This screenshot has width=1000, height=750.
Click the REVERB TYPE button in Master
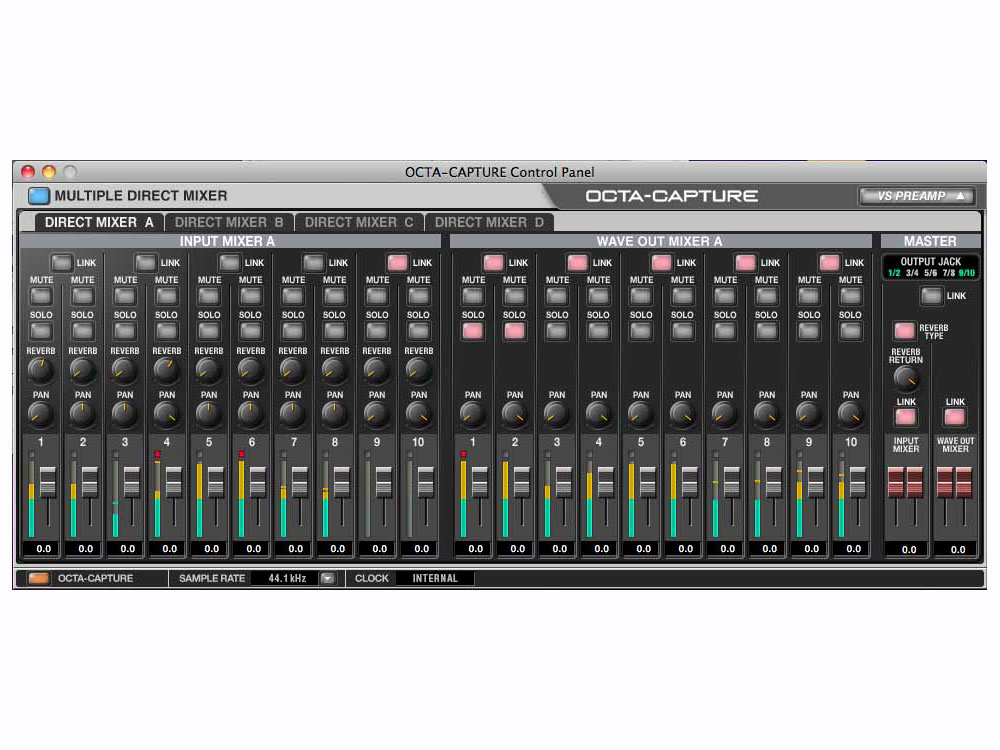click(904, 330)
